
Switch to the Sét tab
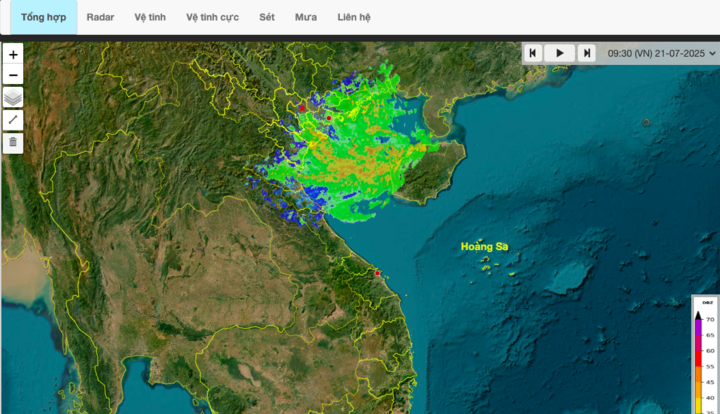267,17
